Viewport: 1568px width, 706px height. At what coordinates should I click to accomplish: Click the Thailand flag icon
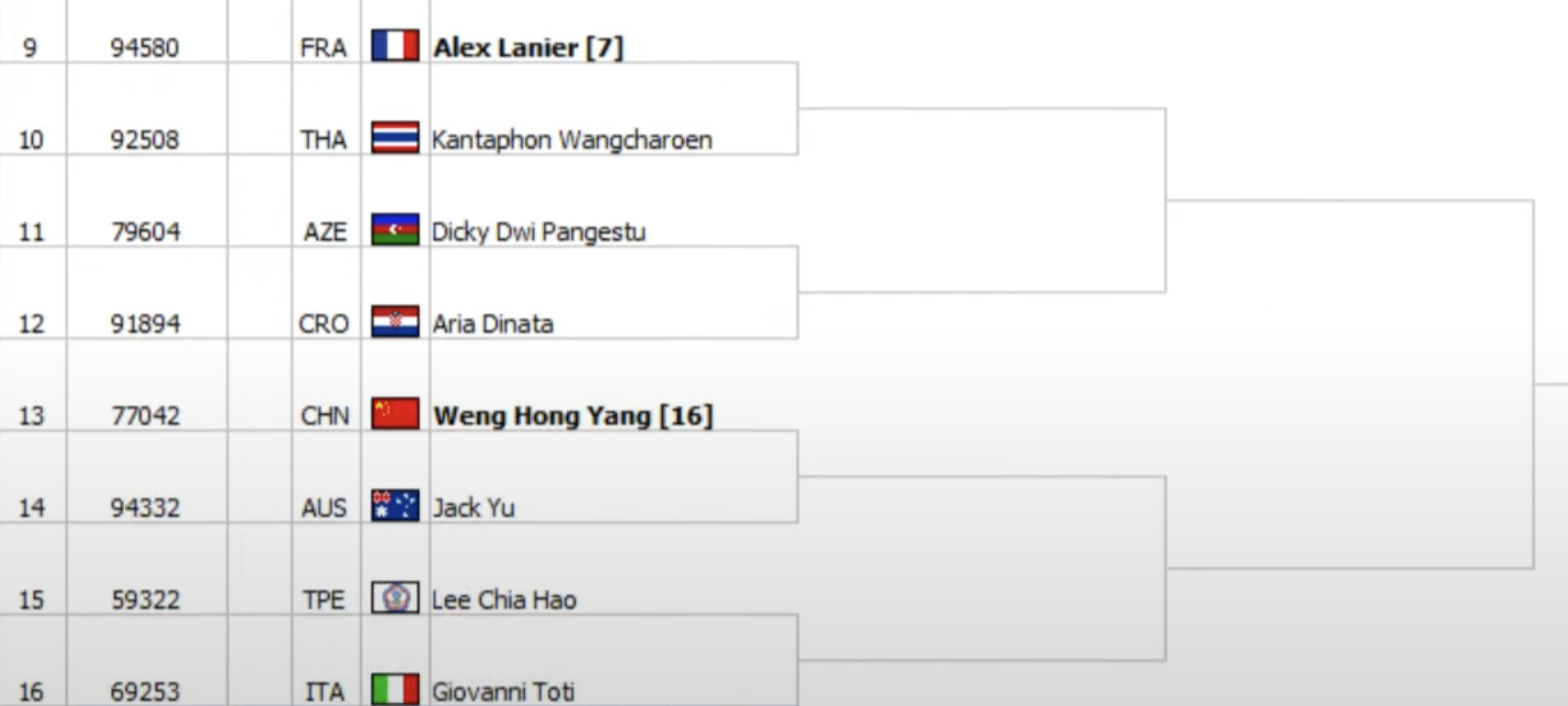pyautogui.click(x=395, y=137)
